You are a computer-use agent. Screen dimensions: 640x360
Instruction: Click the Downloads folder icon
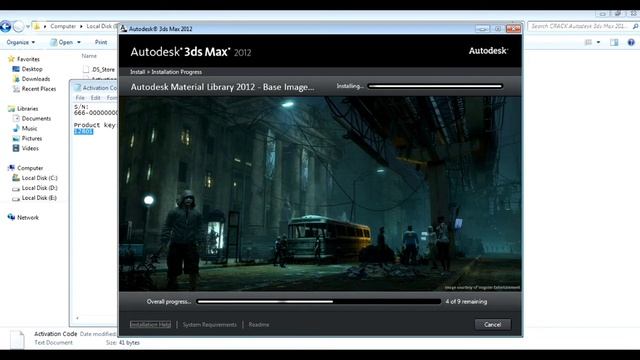point(16,79)
